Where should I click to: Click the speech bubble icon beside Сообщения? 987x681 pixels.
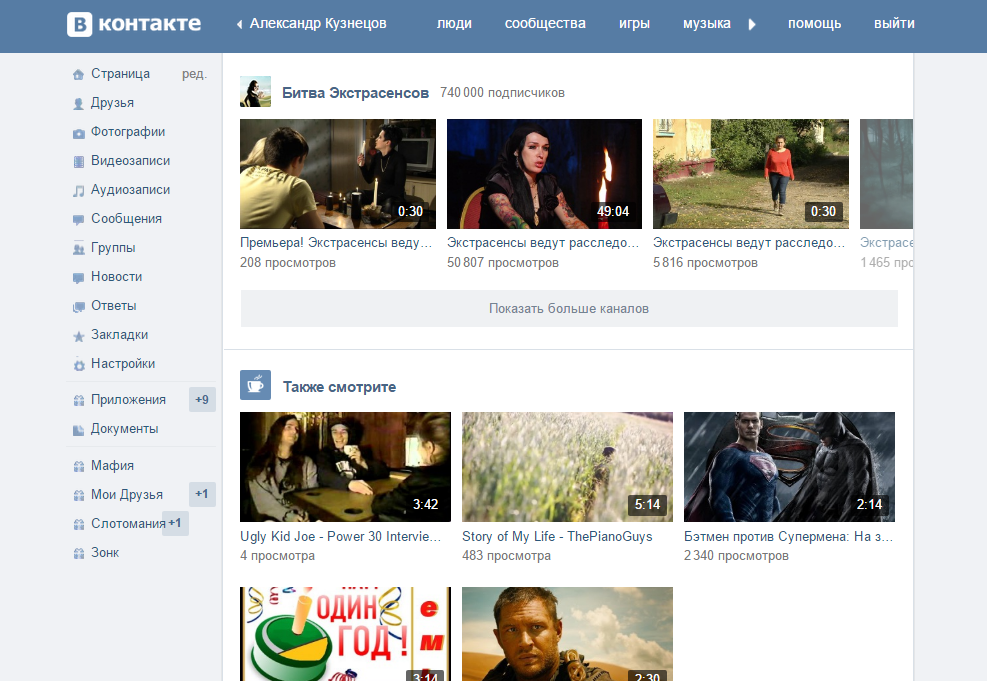[79, 220]
